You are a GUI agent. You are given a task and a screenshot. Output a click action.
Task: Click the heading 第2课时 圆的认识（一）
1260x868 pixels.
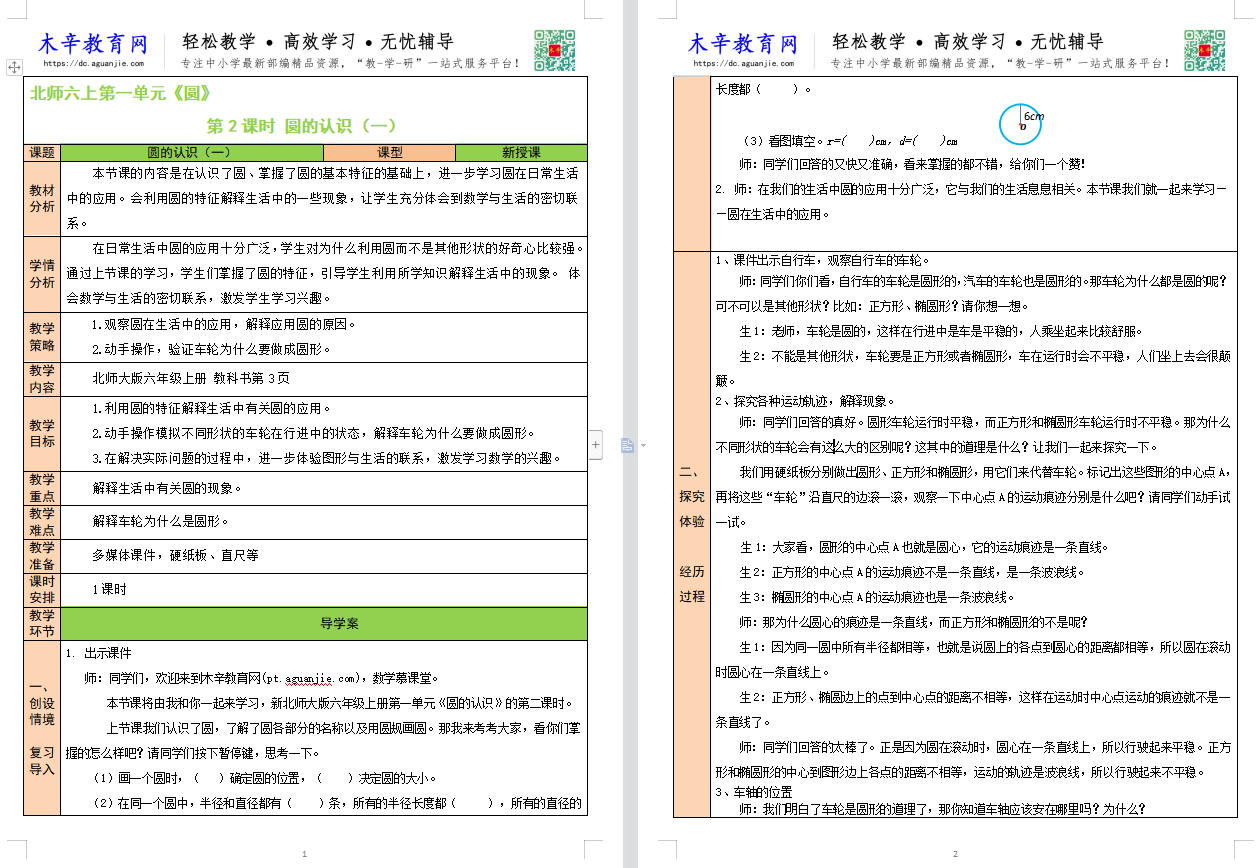[302, 126]
